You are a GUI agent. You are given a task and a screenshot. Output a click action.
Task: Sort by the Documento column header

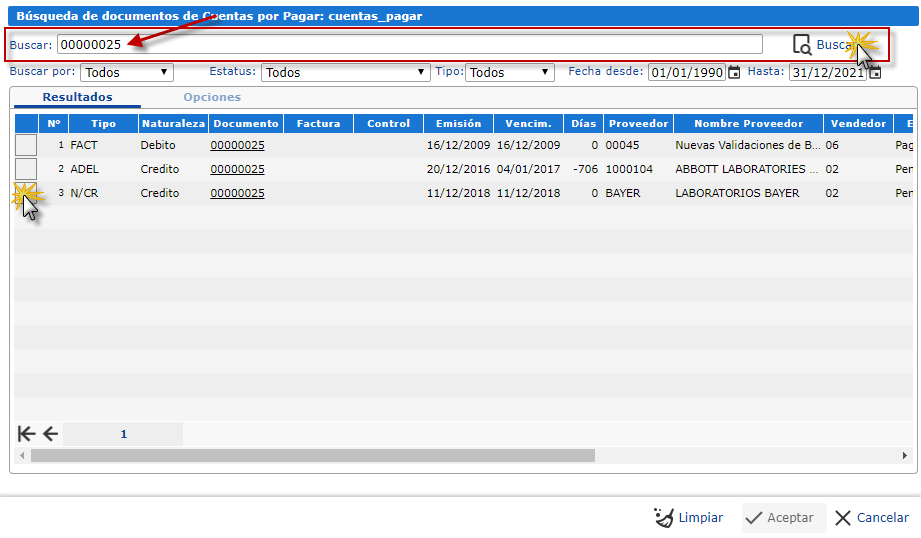tap(246, 123)
